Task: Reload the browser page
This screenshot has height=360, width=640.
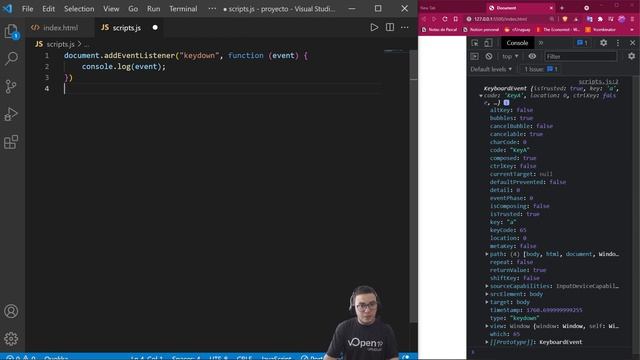Action: 444,19
